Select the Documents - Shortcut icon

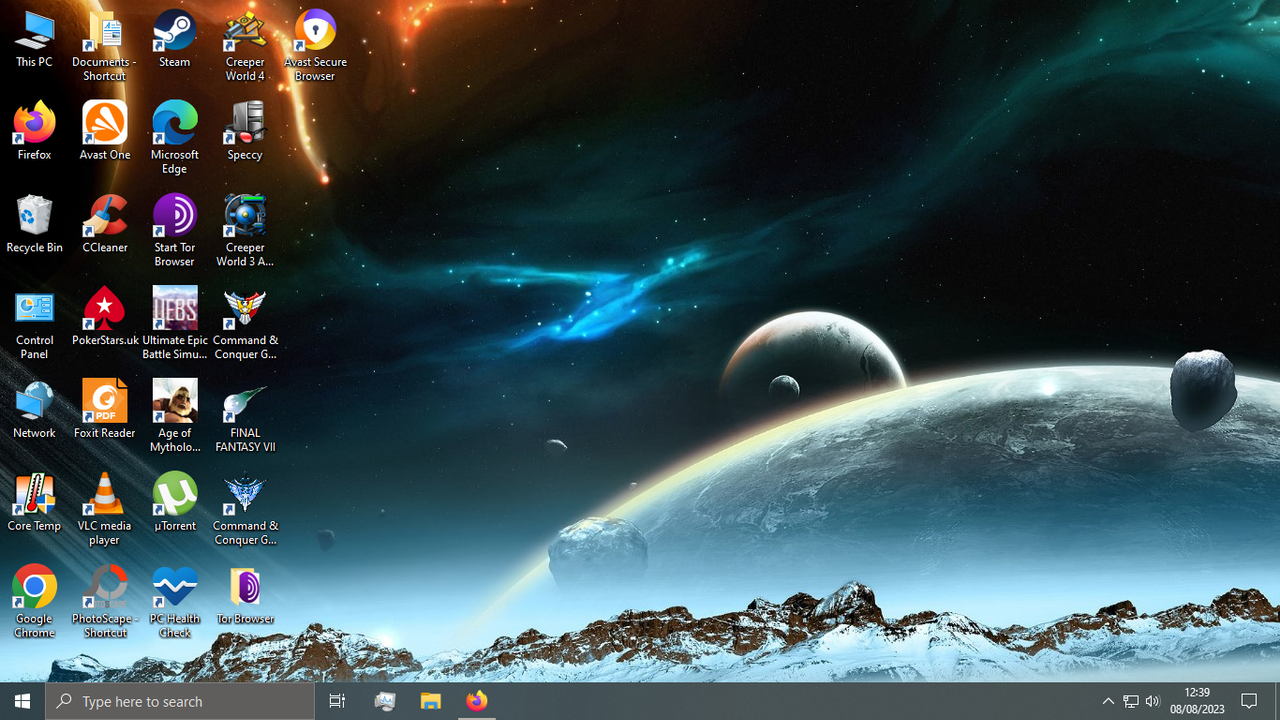point(104,46)
